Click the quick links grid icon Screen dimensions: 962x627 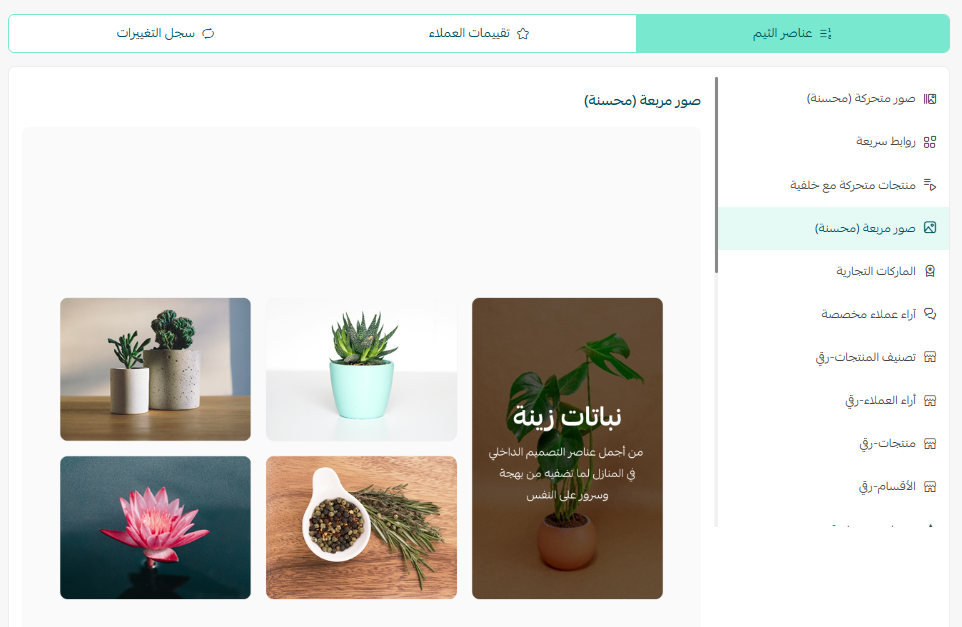pyautogui.click(x=930, y=142)
